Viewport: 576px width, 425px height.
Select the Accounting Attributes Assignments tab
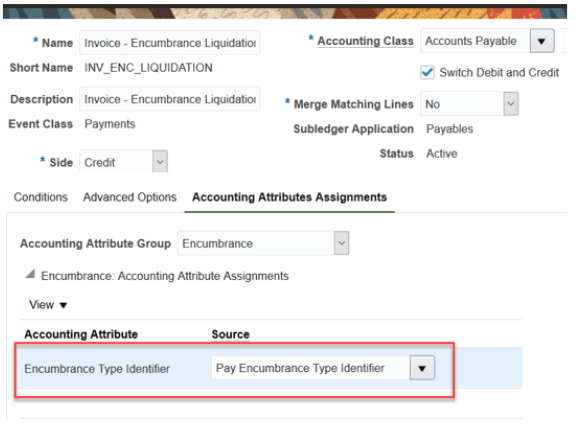pyautogui.click(x=289, y=197)
